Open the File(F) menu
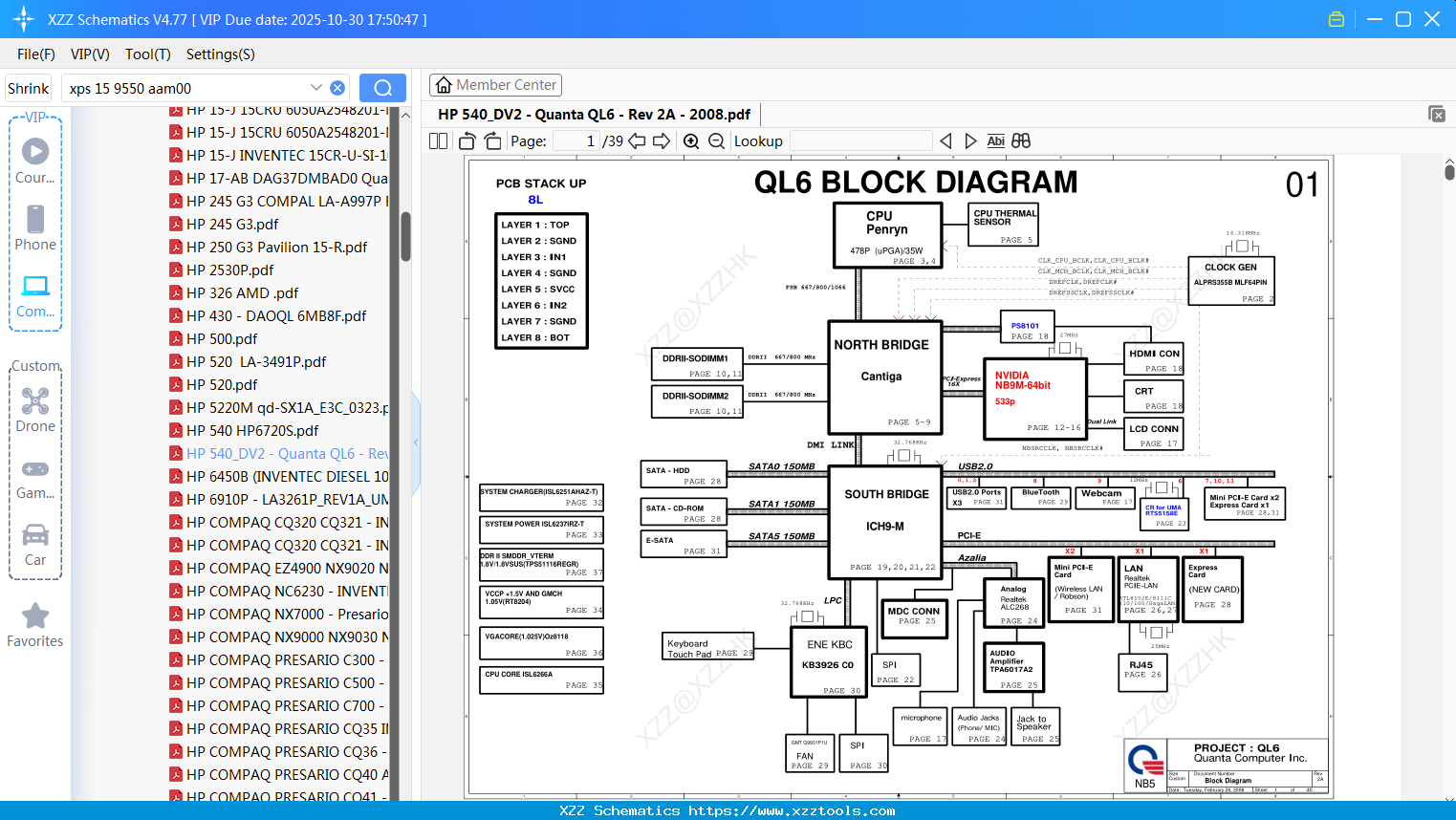This screenshot has height=820, width=1456. pos(36,54)
